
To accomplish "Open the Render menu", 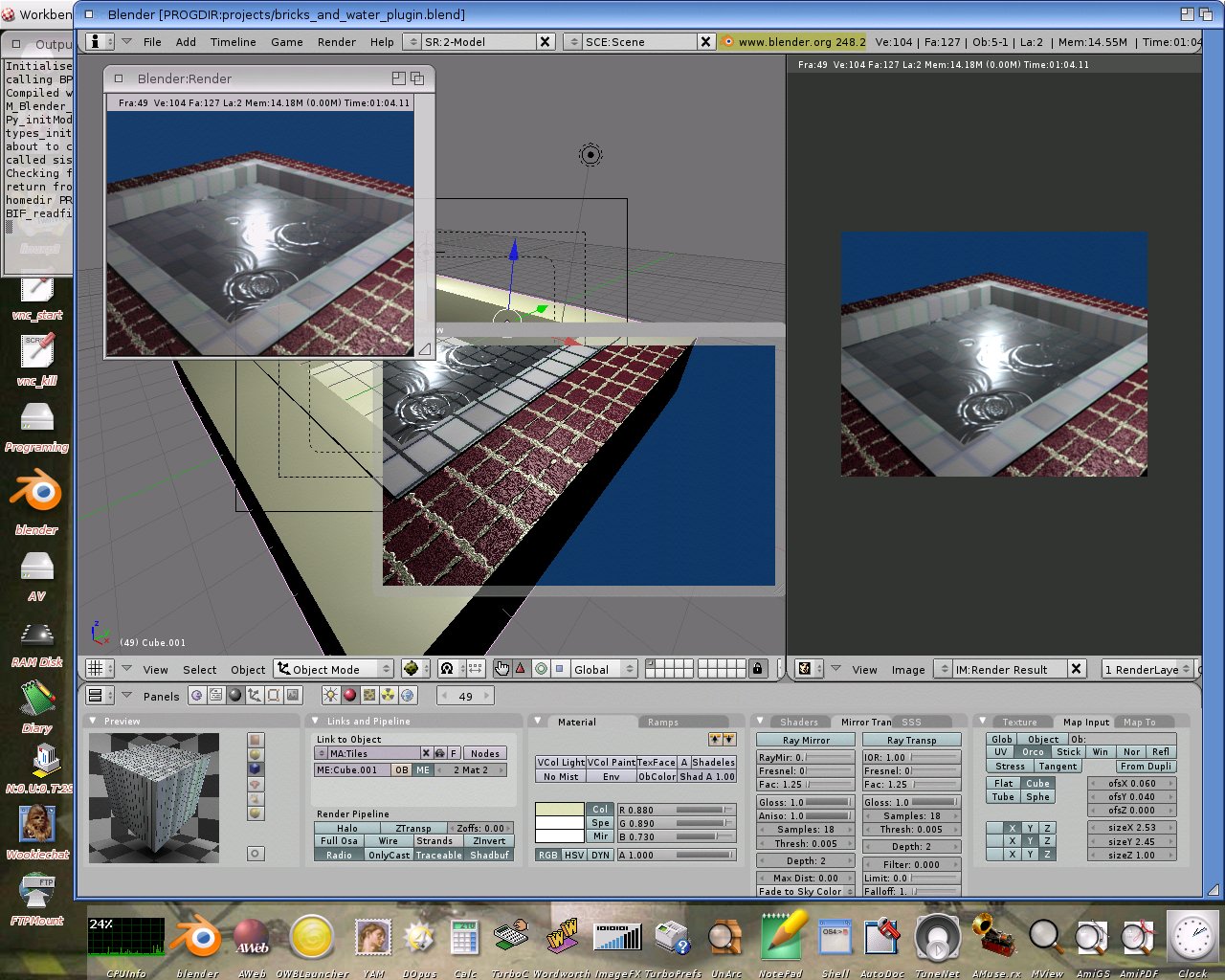I will click(x=336, y=42).
